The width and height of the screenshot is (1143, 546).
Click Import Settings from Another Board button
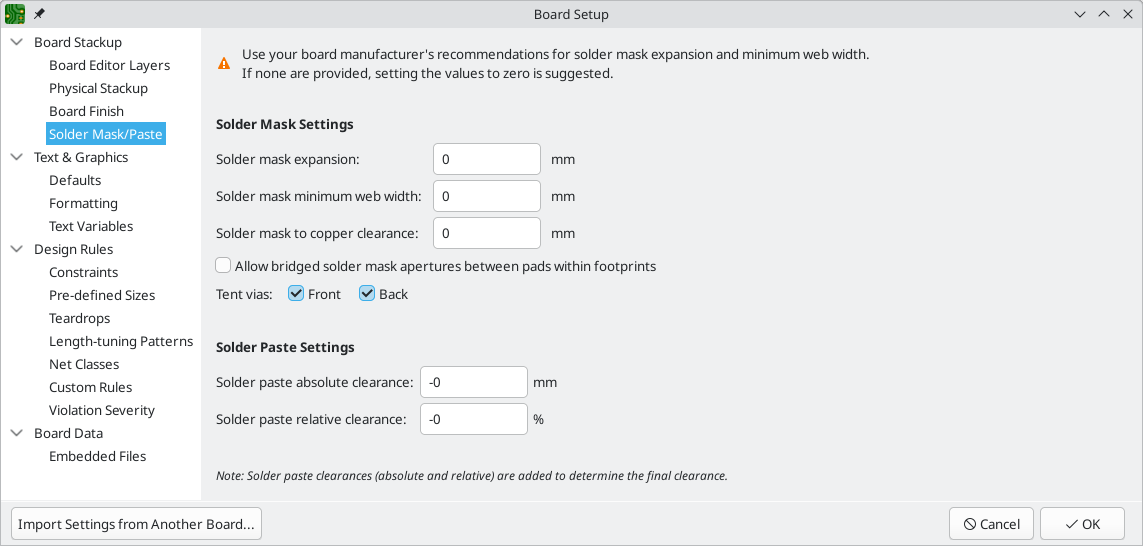coord(137,524)
